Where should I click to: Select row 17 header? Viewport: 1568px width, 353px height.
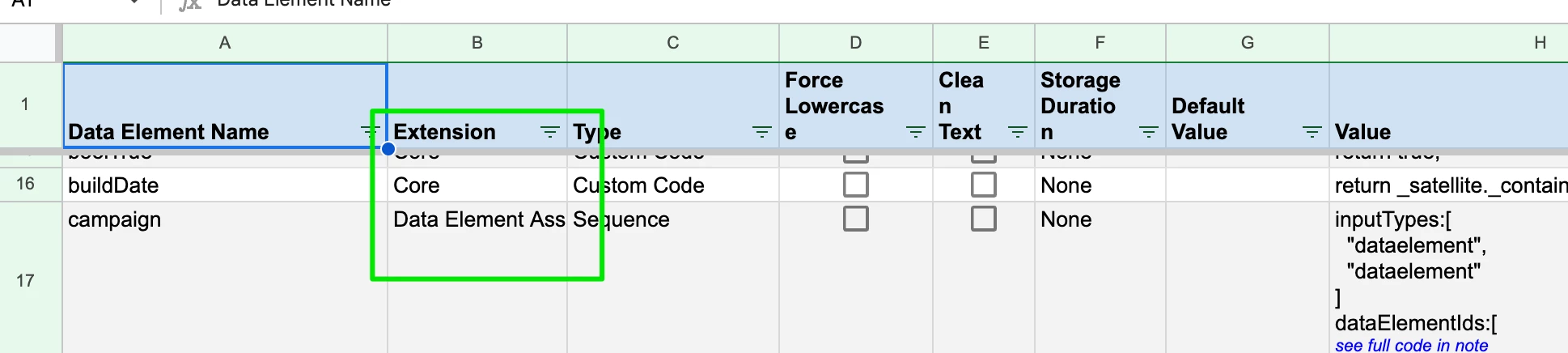coord(25,280)
